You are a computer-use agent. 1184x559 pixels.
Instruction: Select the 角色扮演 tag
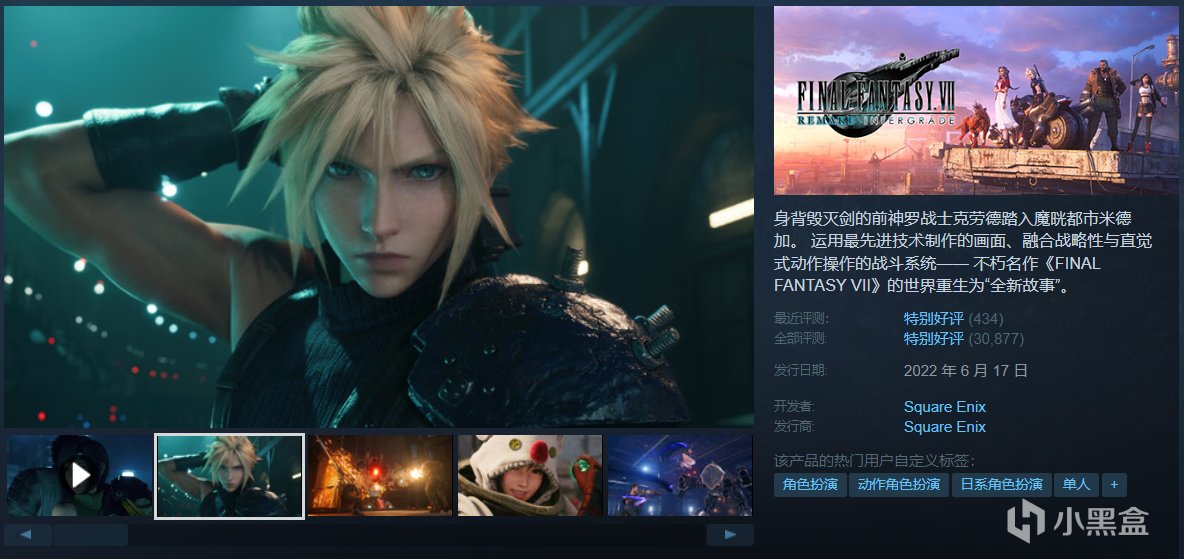810,485
